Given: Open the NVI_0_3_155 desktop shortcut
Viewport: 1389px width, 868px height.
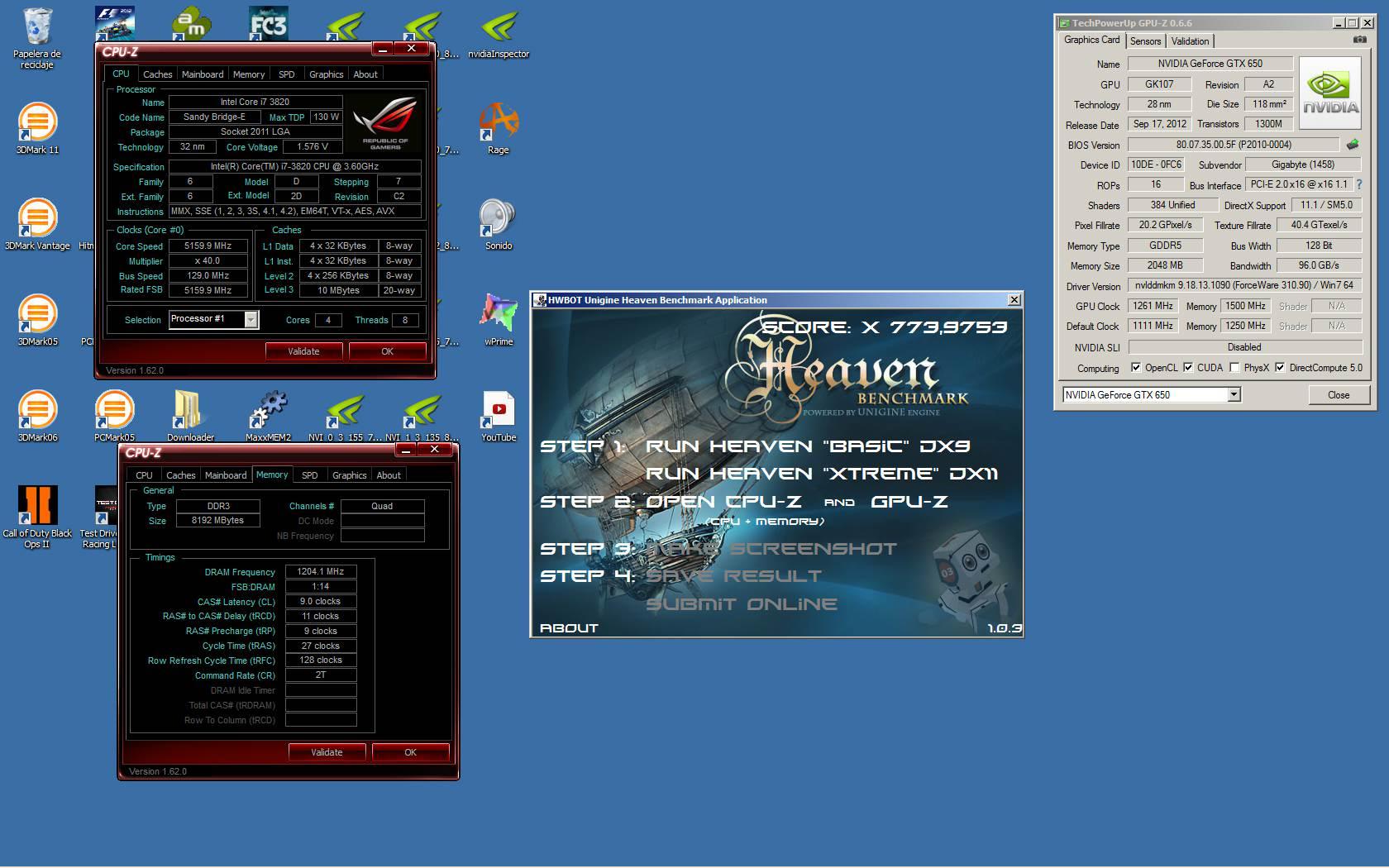Looking at the screenshot, I should point(346,416).
